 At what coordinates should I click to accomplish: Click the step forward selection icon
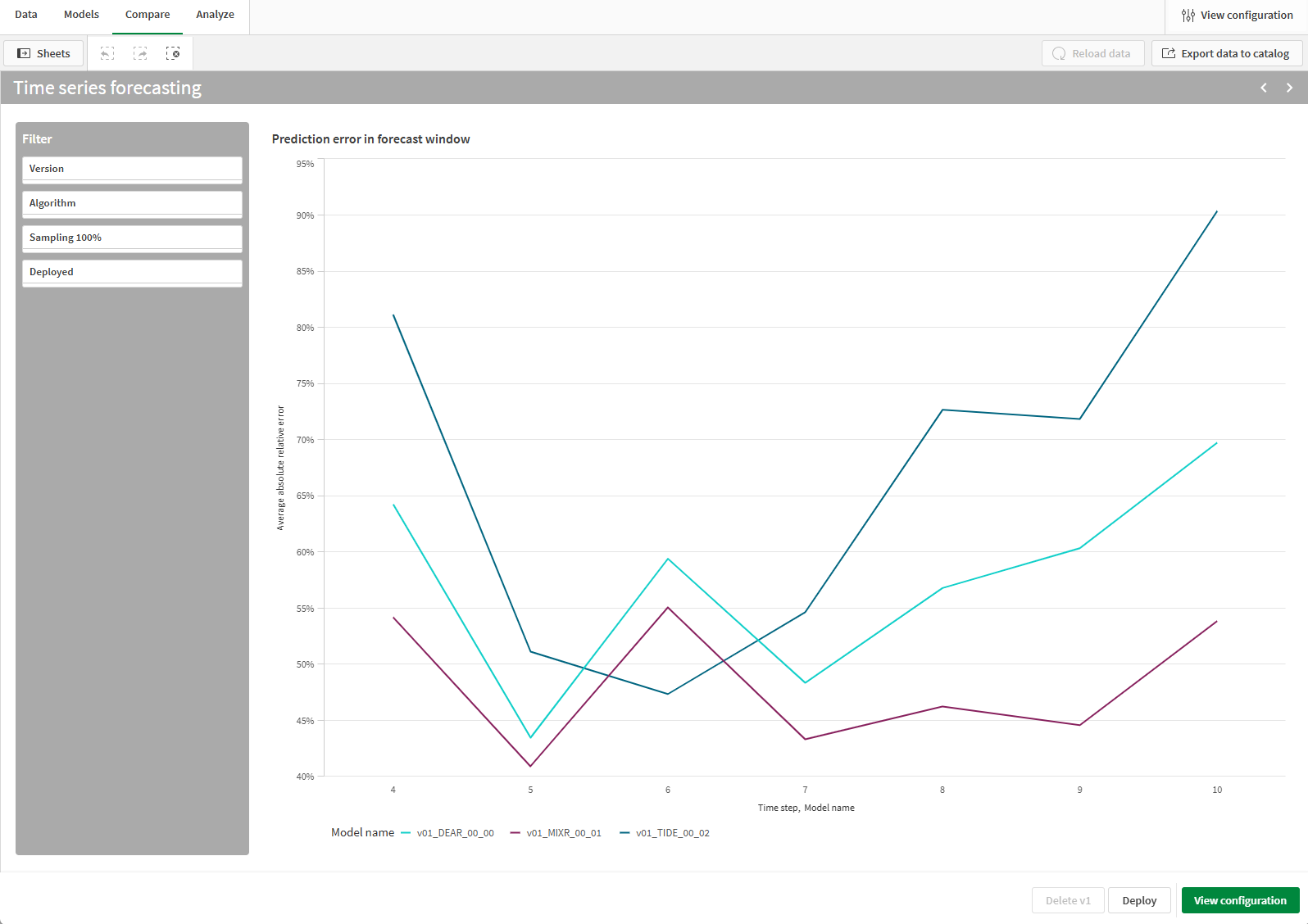coord(140,53)
